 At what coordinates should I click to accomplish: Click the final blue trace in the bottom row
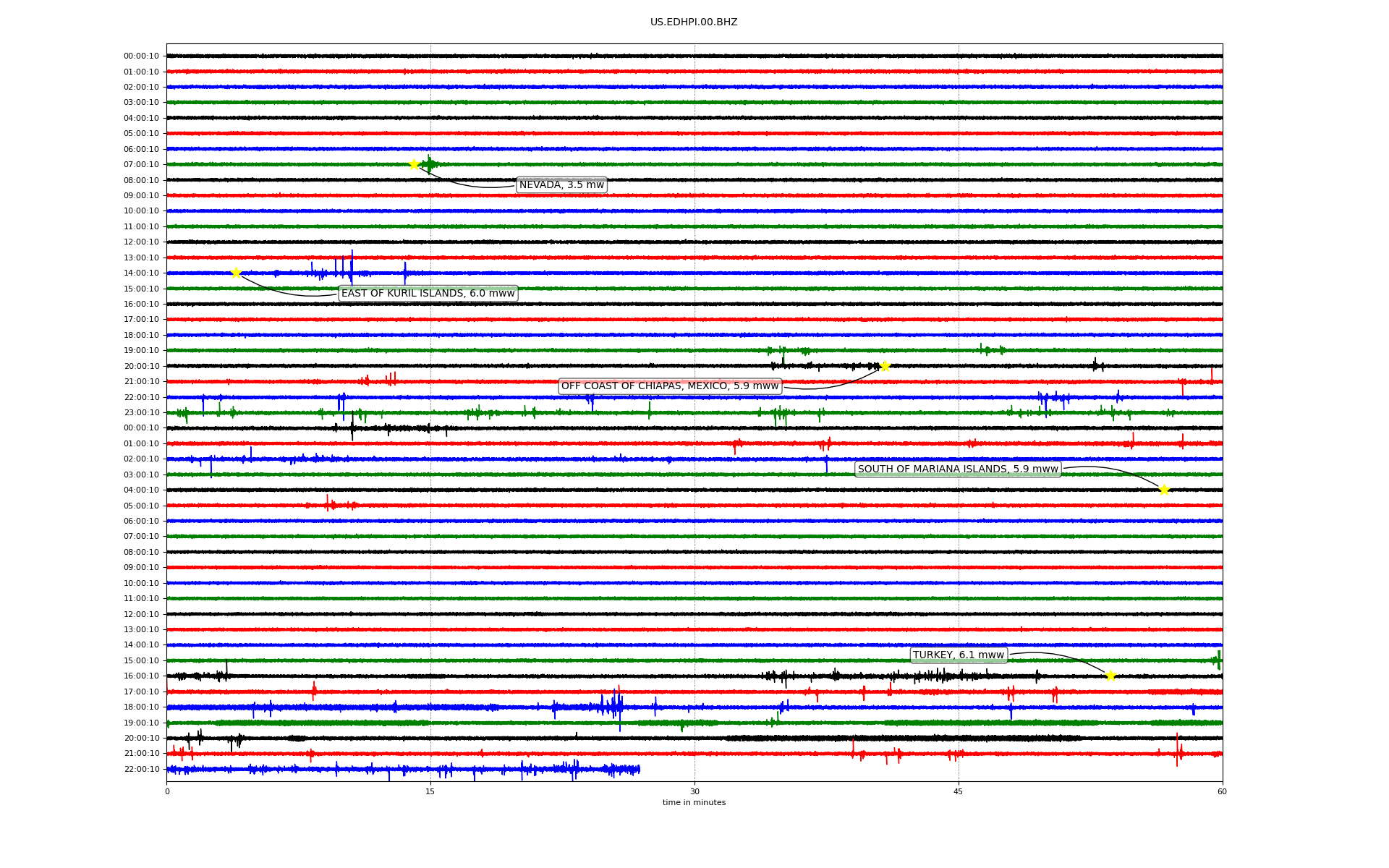404,769
